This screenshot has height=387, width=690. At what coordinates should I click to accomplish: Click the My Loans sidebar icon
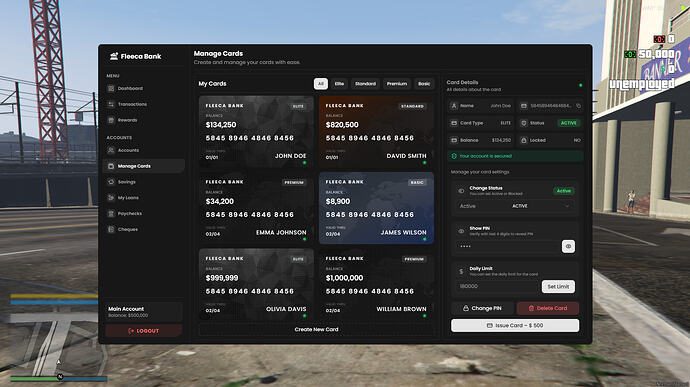pyautogui.click(x=111, y=198)
